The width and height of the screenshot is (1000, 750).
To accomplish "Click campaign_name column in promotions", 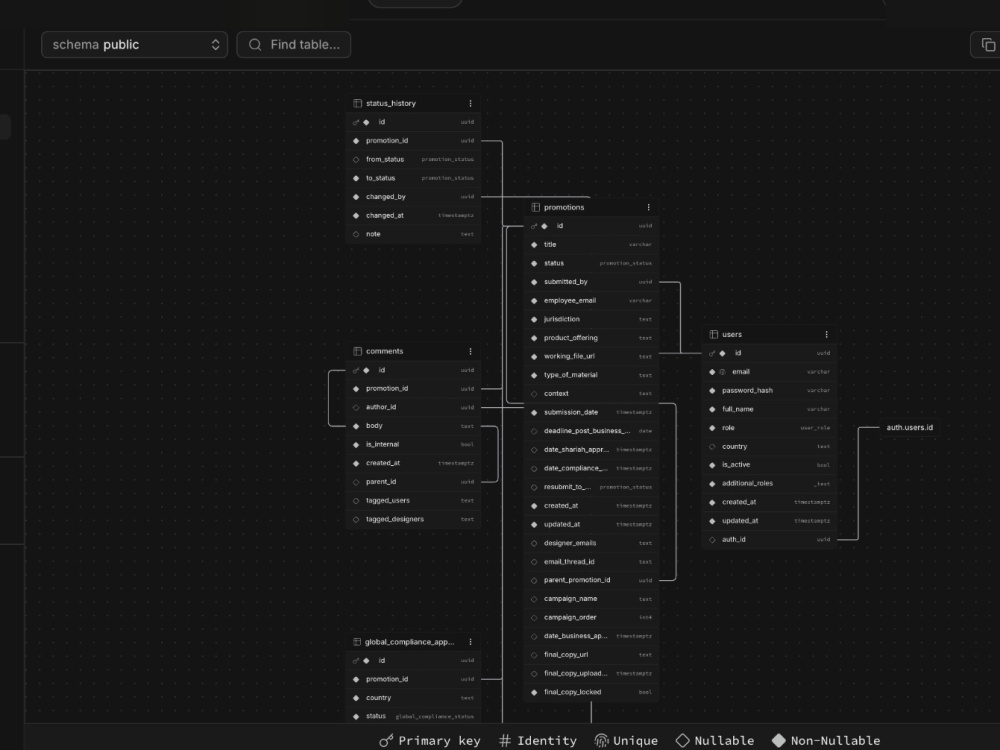I will pos(591,599).
